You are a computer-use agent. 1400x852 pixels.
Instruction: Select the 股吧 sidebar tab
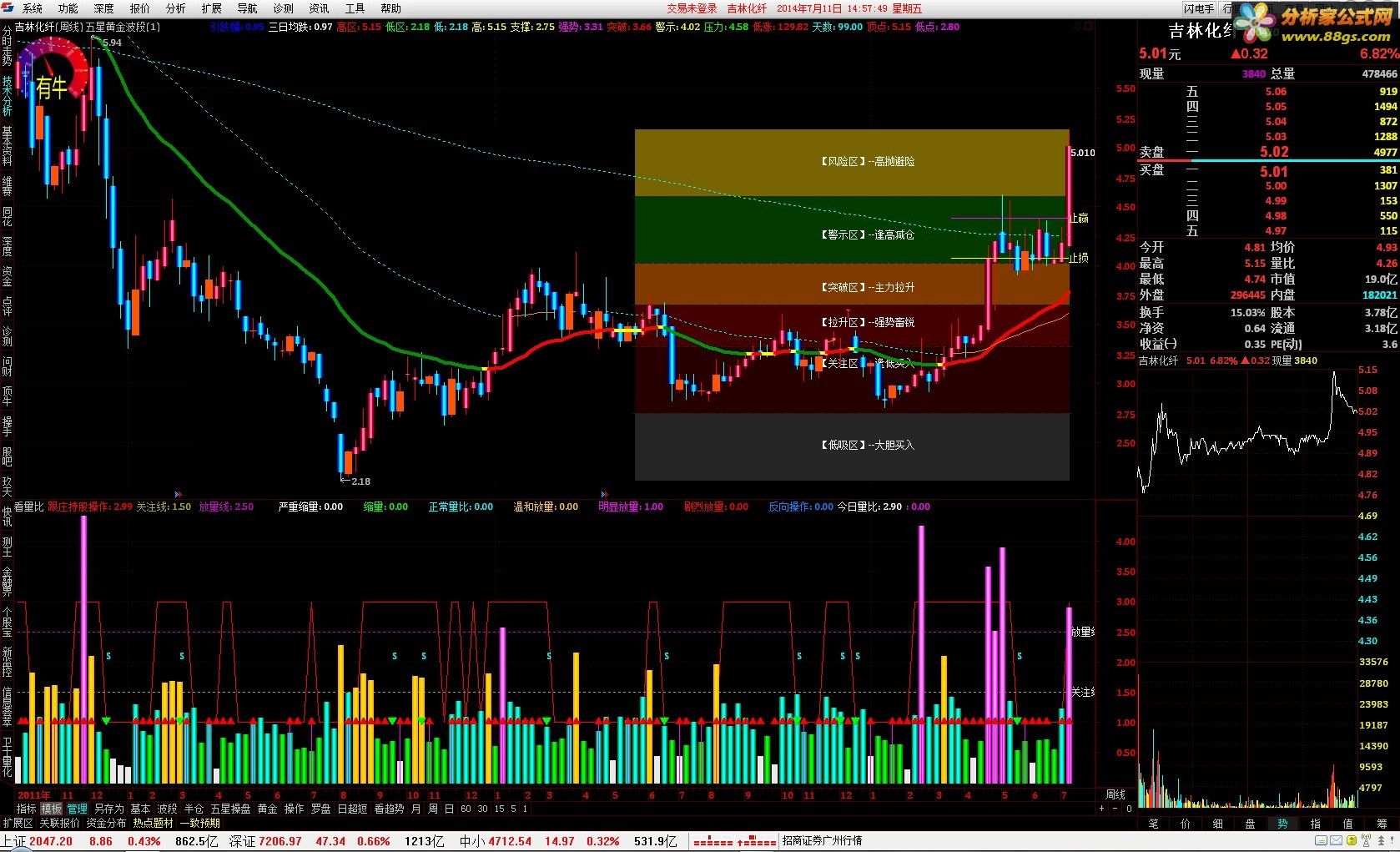pyautogui.click(x=7, y=456)
